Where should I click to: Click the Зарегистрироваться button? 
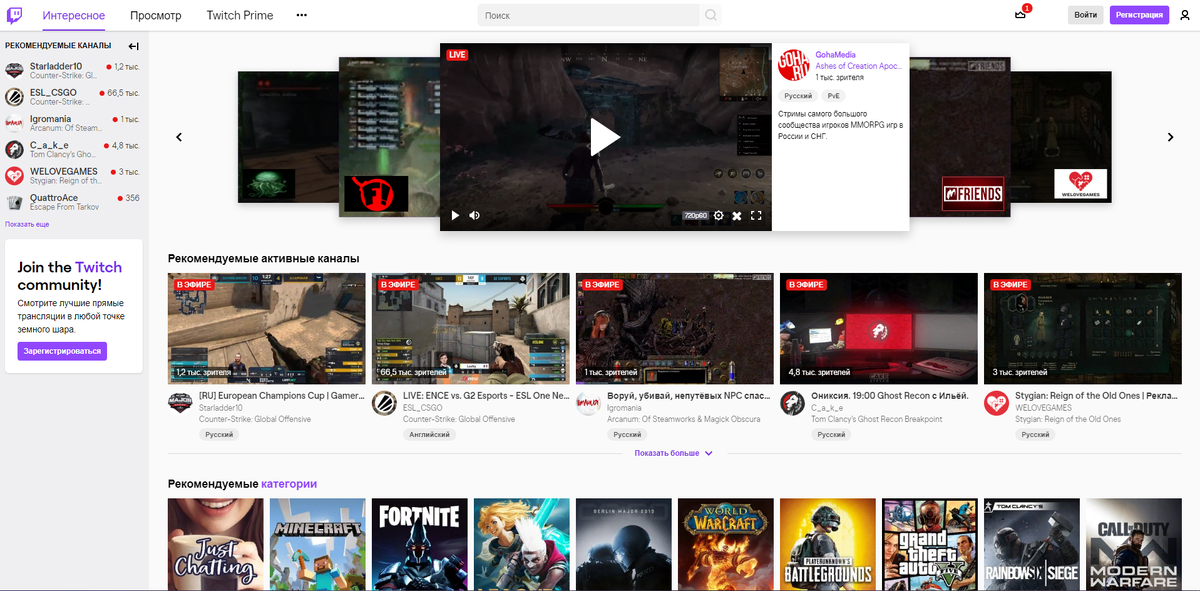[62, 351]
